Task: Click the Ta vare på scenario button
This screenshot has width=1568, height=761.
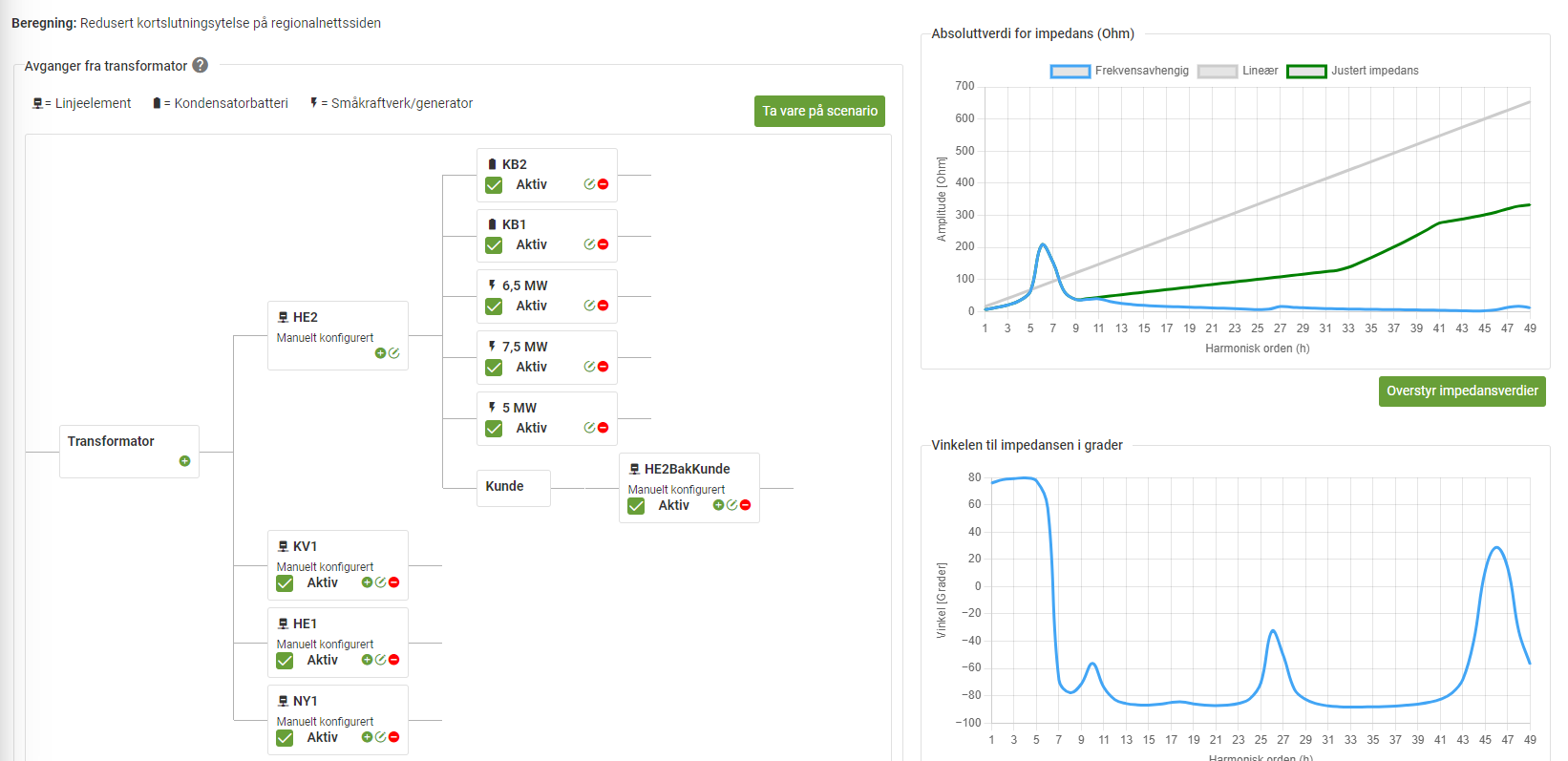Action: coord(819,111)
